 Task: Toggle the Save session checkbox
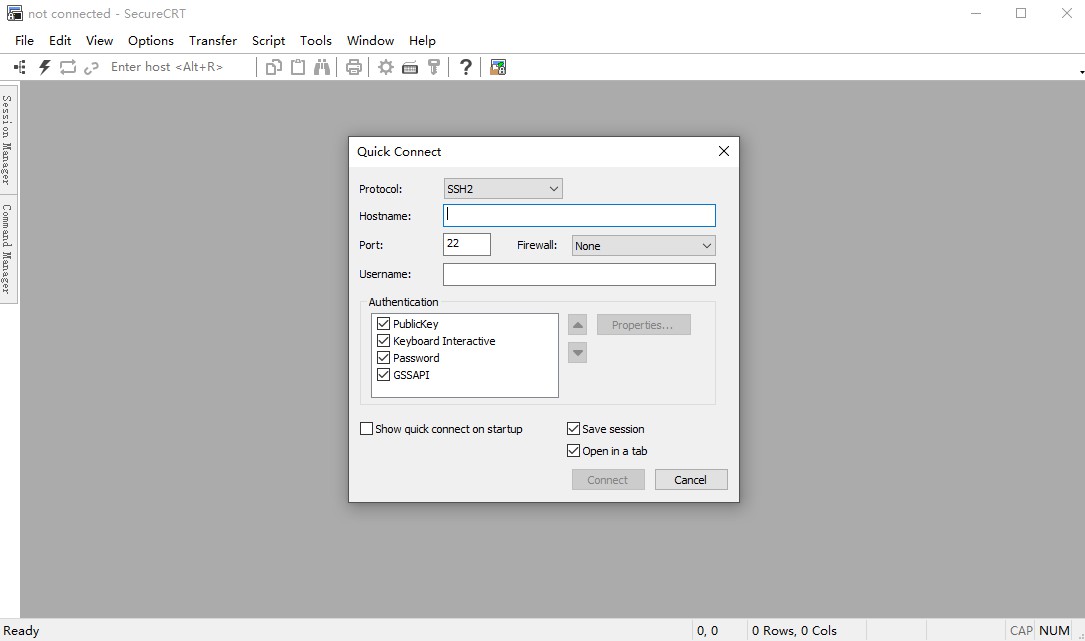click(573, 428)
